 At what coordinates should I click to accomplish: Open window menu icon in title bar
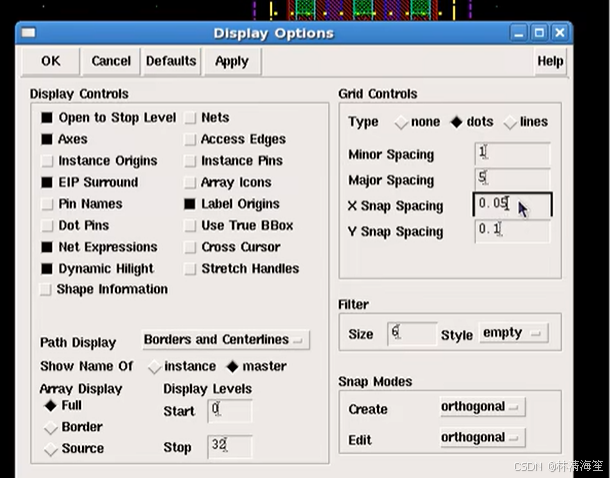click(x=28, y=33)
